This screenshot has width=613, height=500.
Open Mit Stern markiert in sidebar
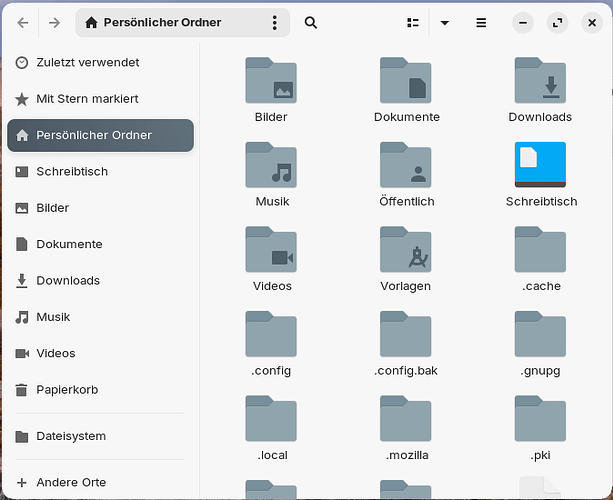(x=100, y=99)
